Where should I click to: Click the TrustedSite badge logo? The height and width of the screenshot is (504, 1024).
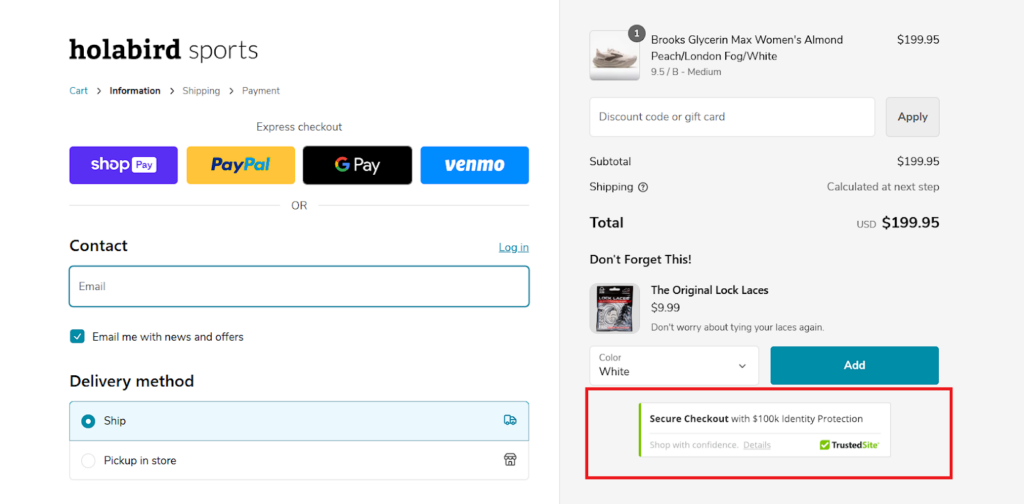(x=850, y=445)
